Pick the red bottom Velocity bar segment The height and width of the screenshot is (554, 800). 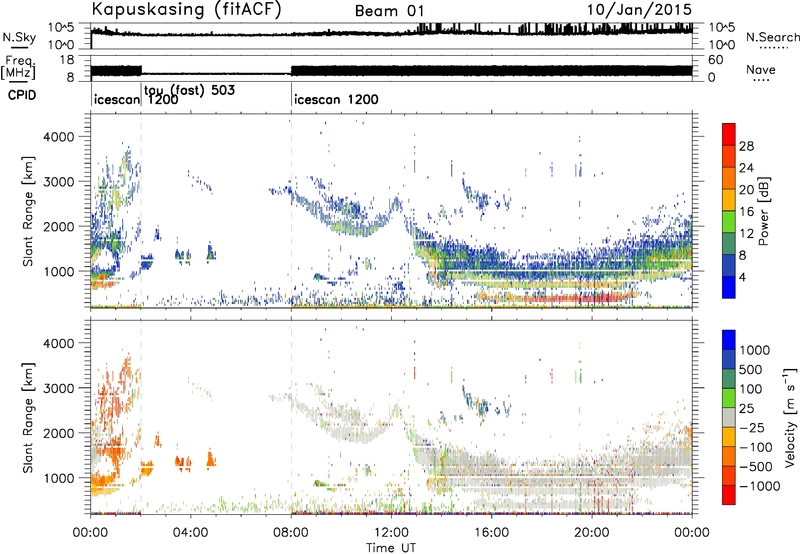pyautogui.click(x=729, y=495)
